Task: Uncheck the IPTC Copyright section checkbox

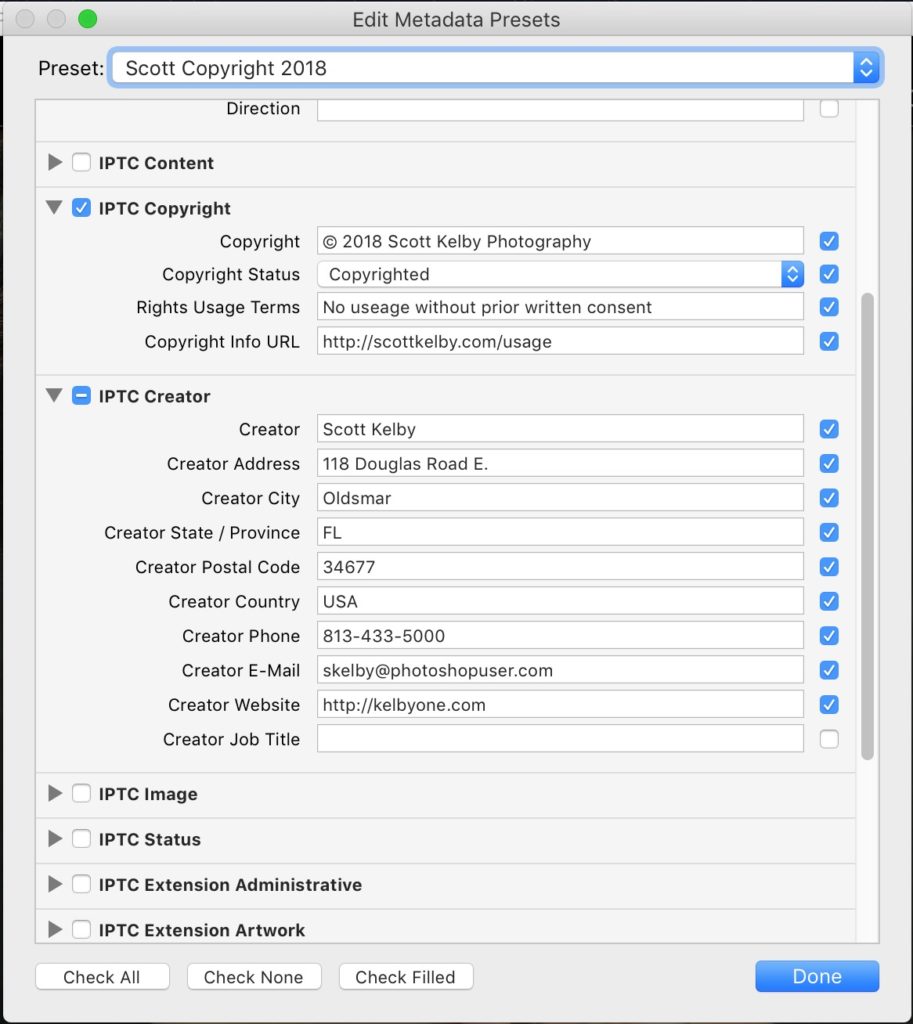Action: coord(82,208)
